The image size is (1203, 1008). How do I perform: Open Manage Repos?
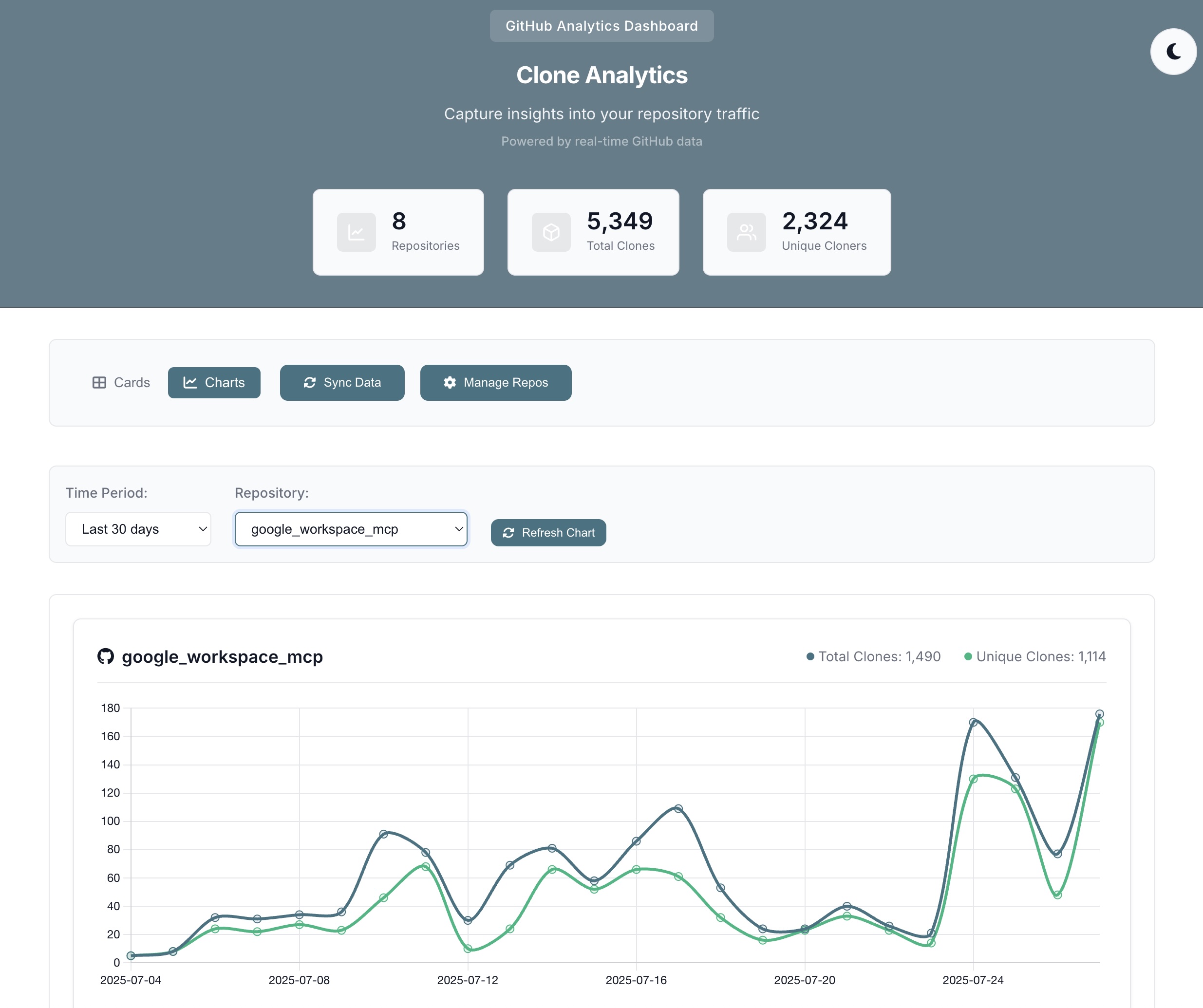[495, 383]
